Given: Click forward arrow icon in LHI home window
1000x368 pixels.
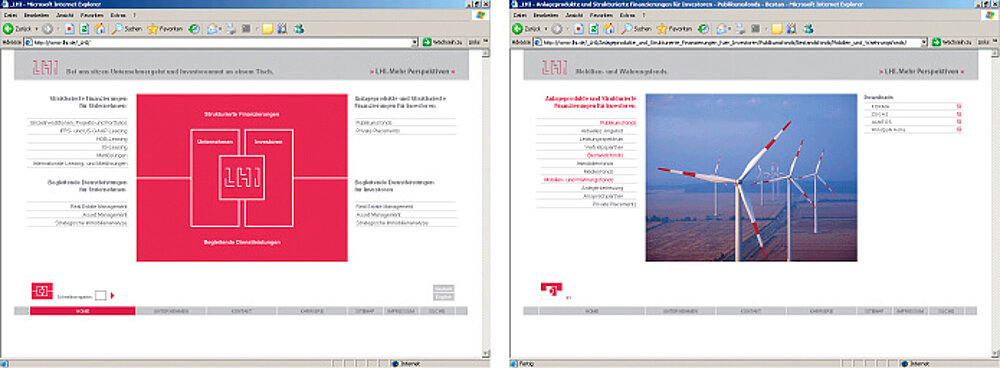Looking at the screenshot, I should pos(47,29).
